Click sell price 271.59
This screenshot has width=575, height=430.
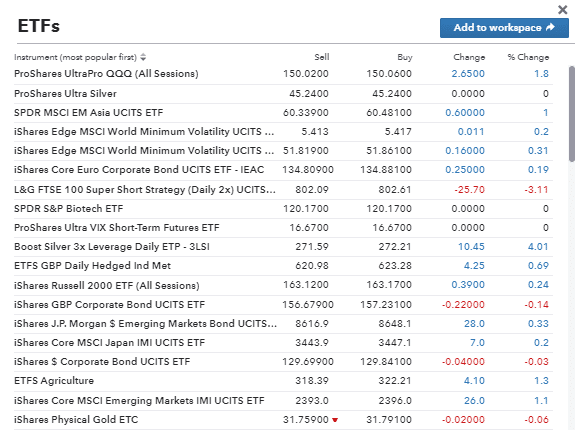pyautogui.click(x=312, y=247)
